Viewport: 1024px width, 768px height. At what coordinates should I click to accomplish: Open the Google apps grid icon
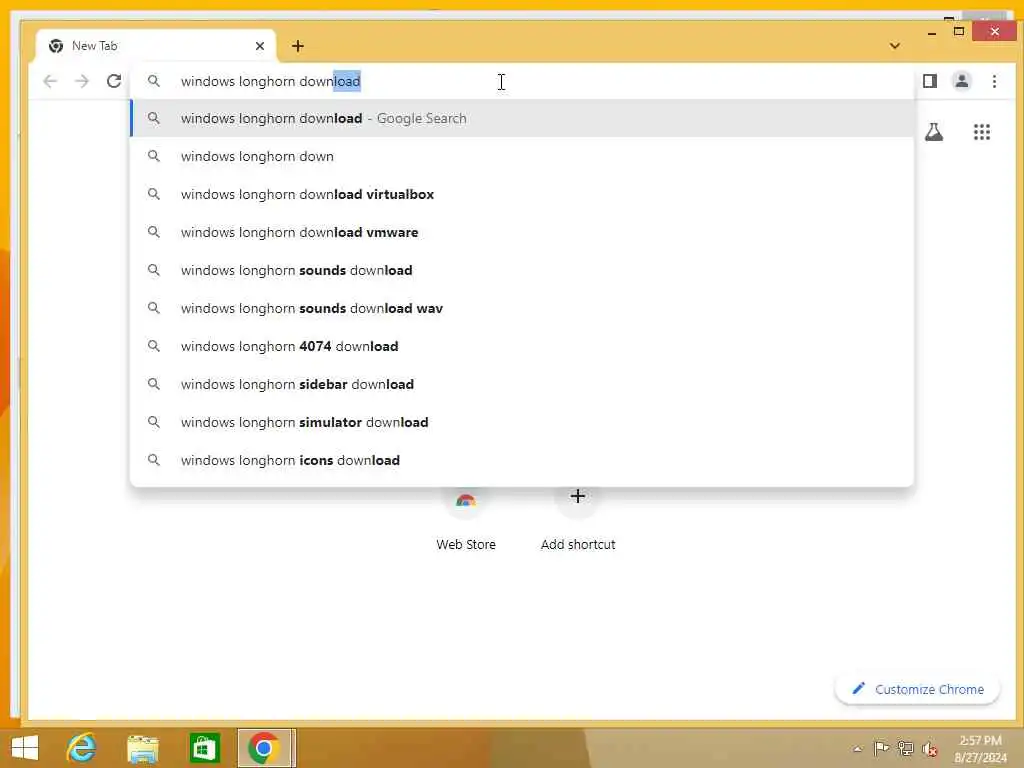point(982,132)
